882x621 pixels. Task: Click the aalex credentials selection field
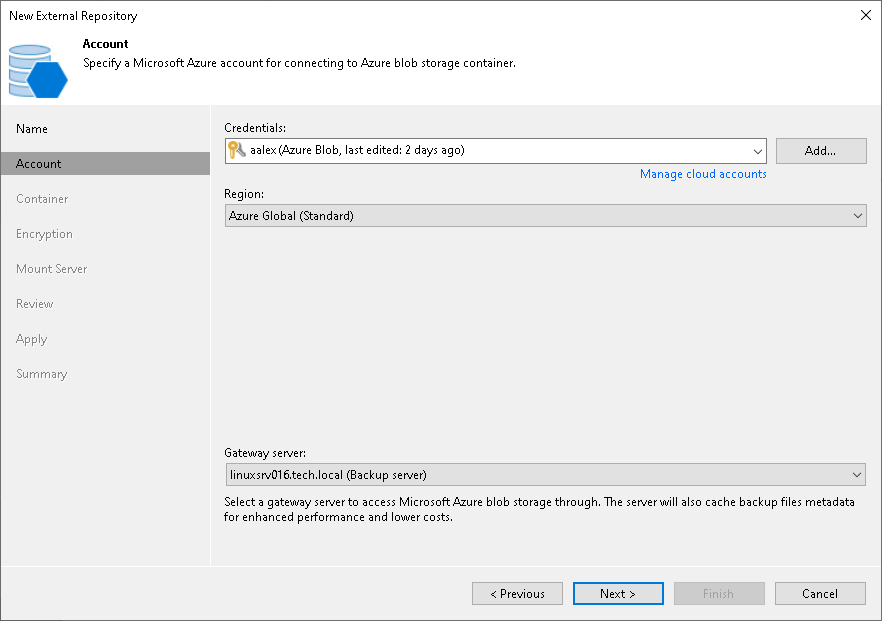coord(496,151)
